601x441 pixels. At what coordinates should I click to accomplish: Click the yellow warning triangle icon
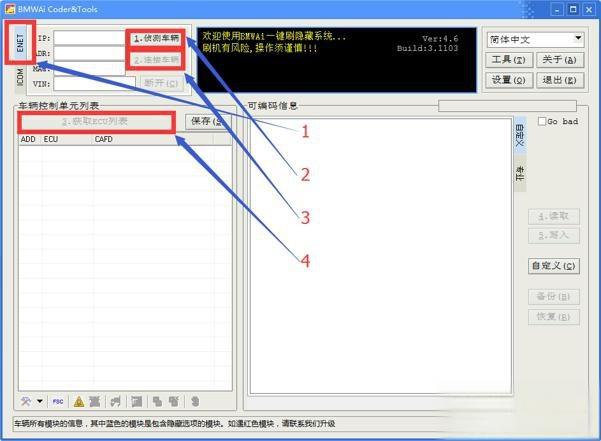click(79, 401)
